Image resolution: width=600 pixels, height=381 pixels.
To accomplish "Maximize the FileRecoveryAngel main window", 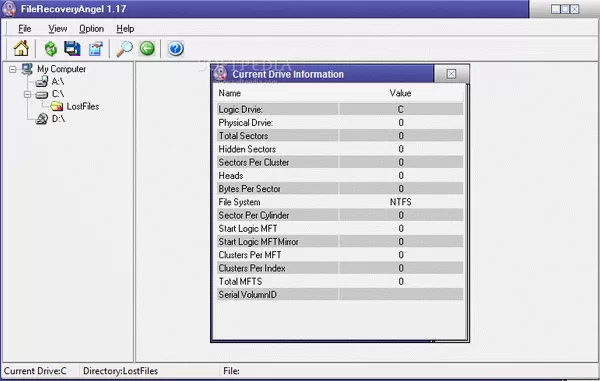I will [x=565, y=9].
